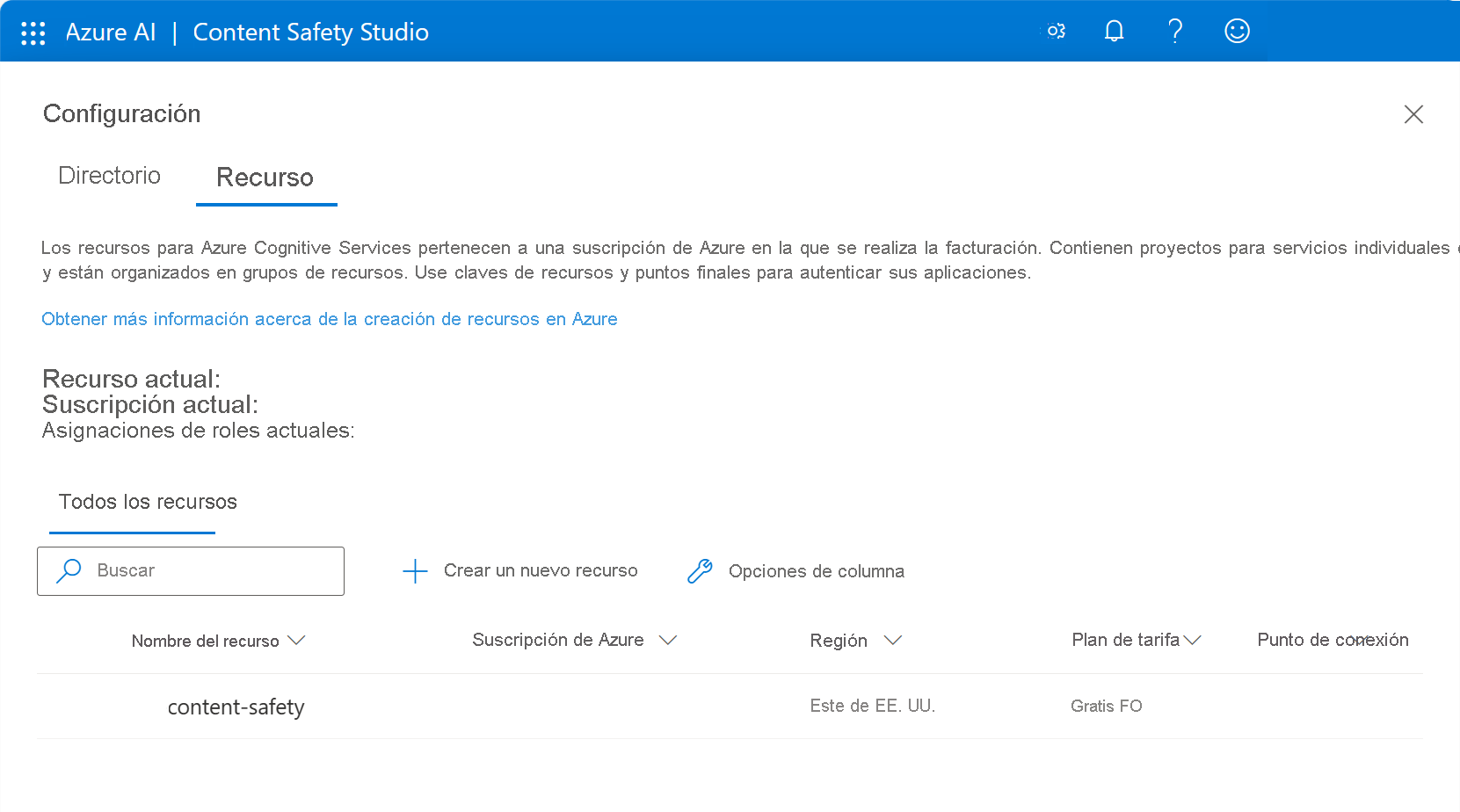Screen dimensions: 1460x812
Task: Expand the Región column chevron
Action: 893,640
